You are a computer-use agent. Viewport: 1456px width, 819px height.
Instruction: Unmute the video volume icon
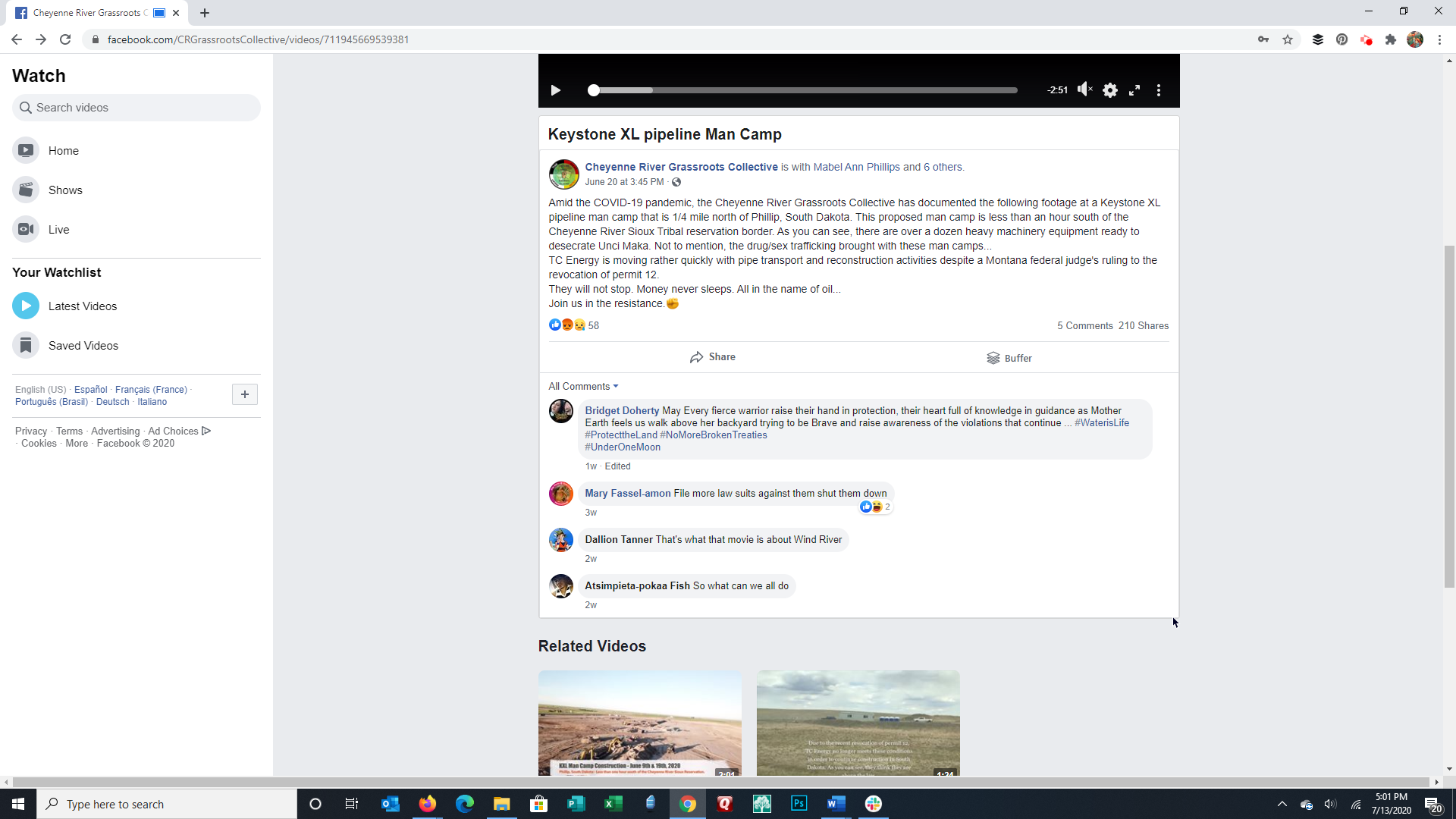tap(1084, 89)
